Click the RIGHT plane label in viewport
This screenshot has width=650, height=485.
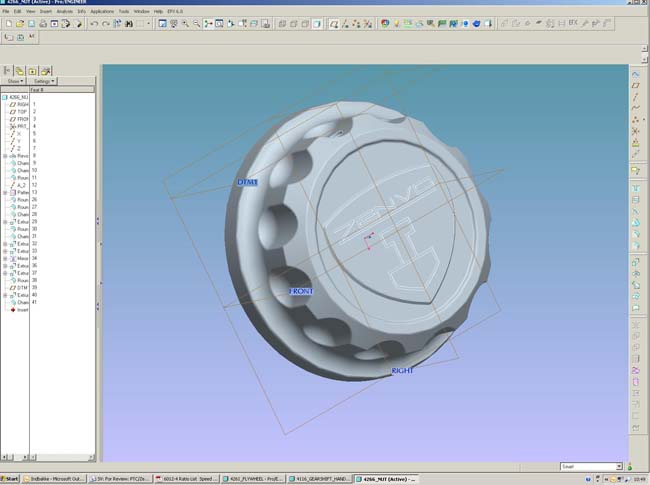tap(402, 371)
